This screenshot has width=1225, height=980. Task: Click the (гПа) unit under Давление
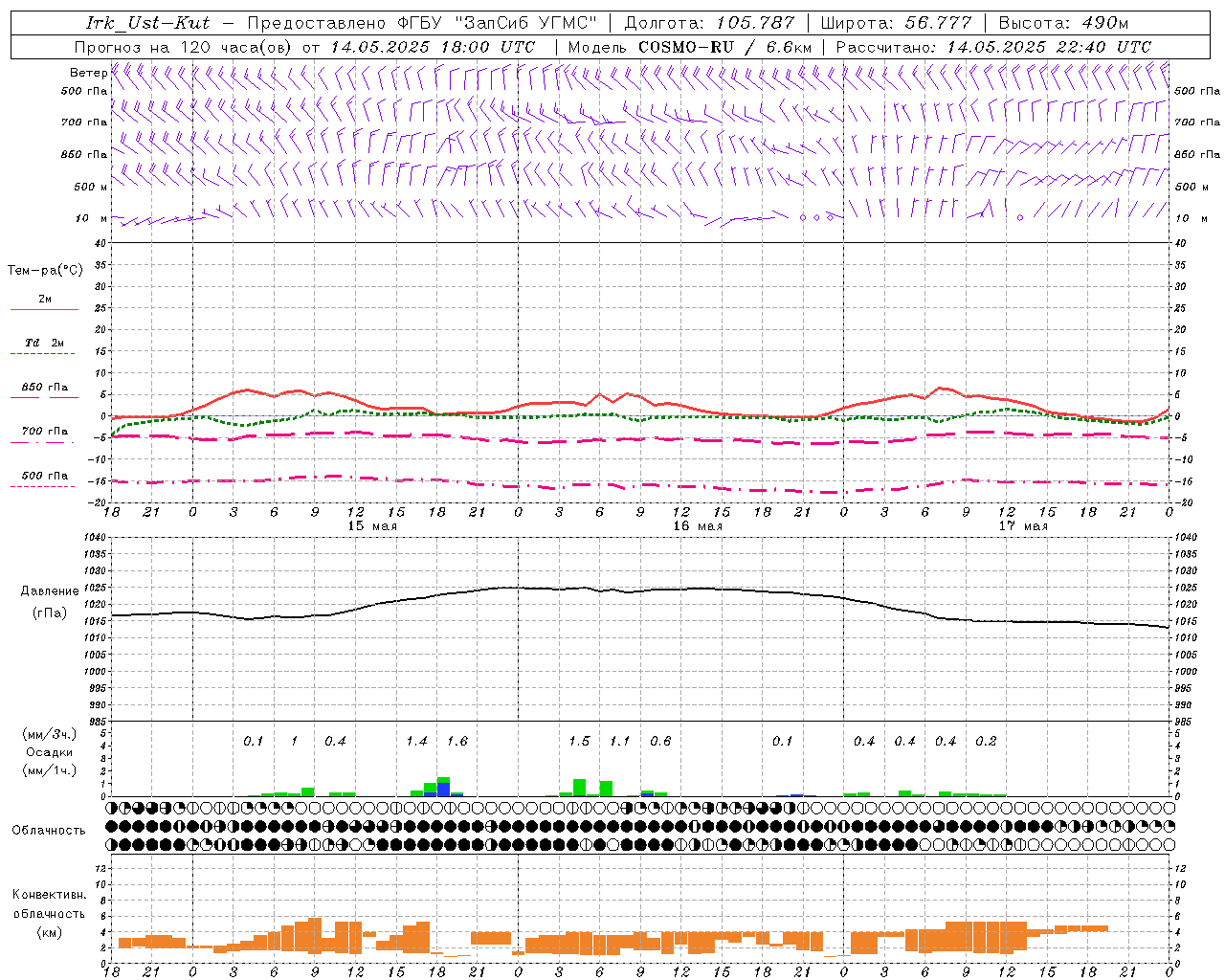click(49, 613)
